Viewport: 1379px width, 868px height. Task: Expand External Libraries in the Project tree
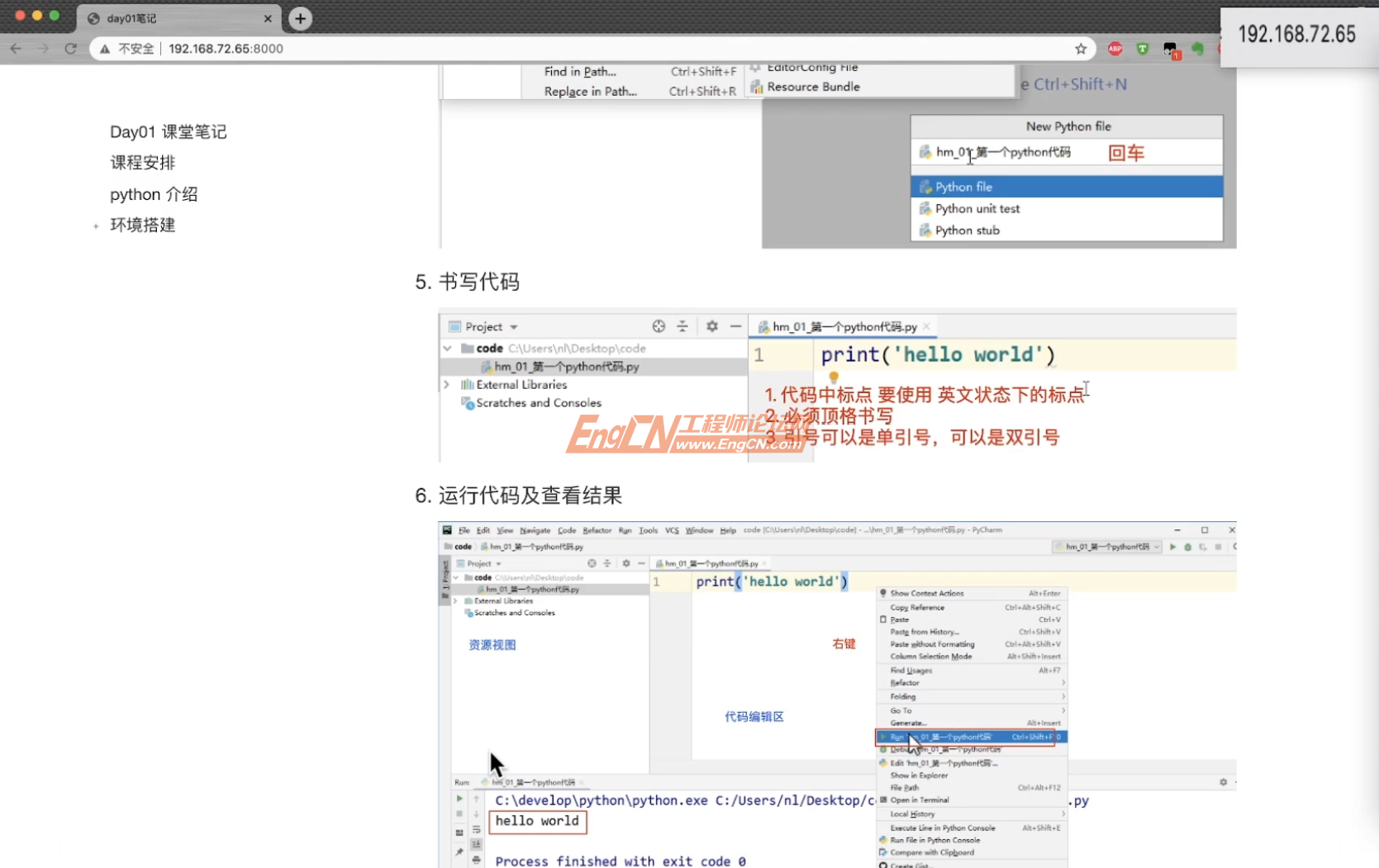[446, 384]
